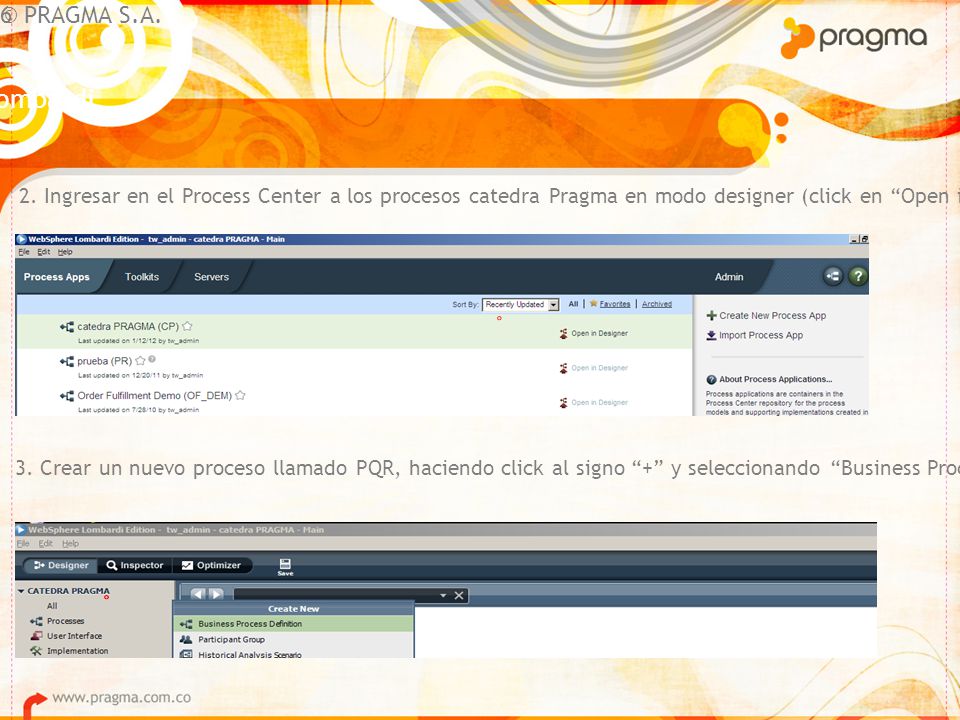
Task: Click the icon next to Order Fulfillment Demo's Open in Designer
Action: 563,403
